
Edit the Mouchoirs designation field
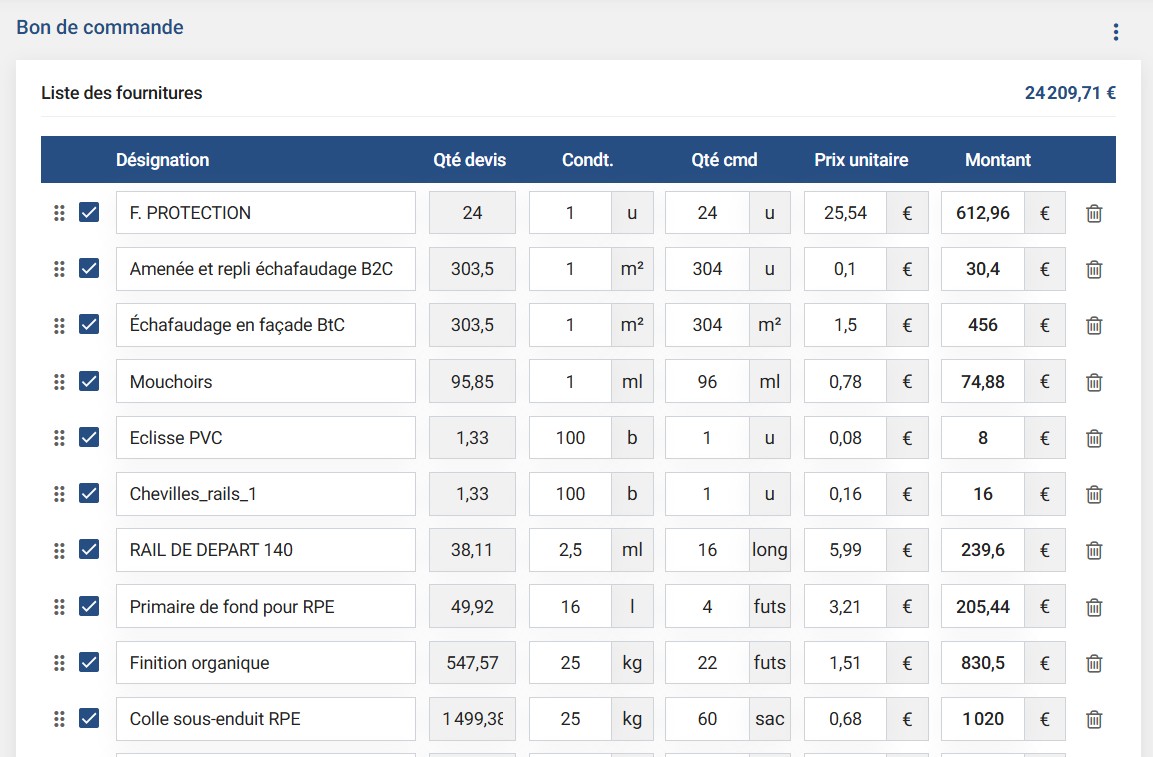[265, 382]
